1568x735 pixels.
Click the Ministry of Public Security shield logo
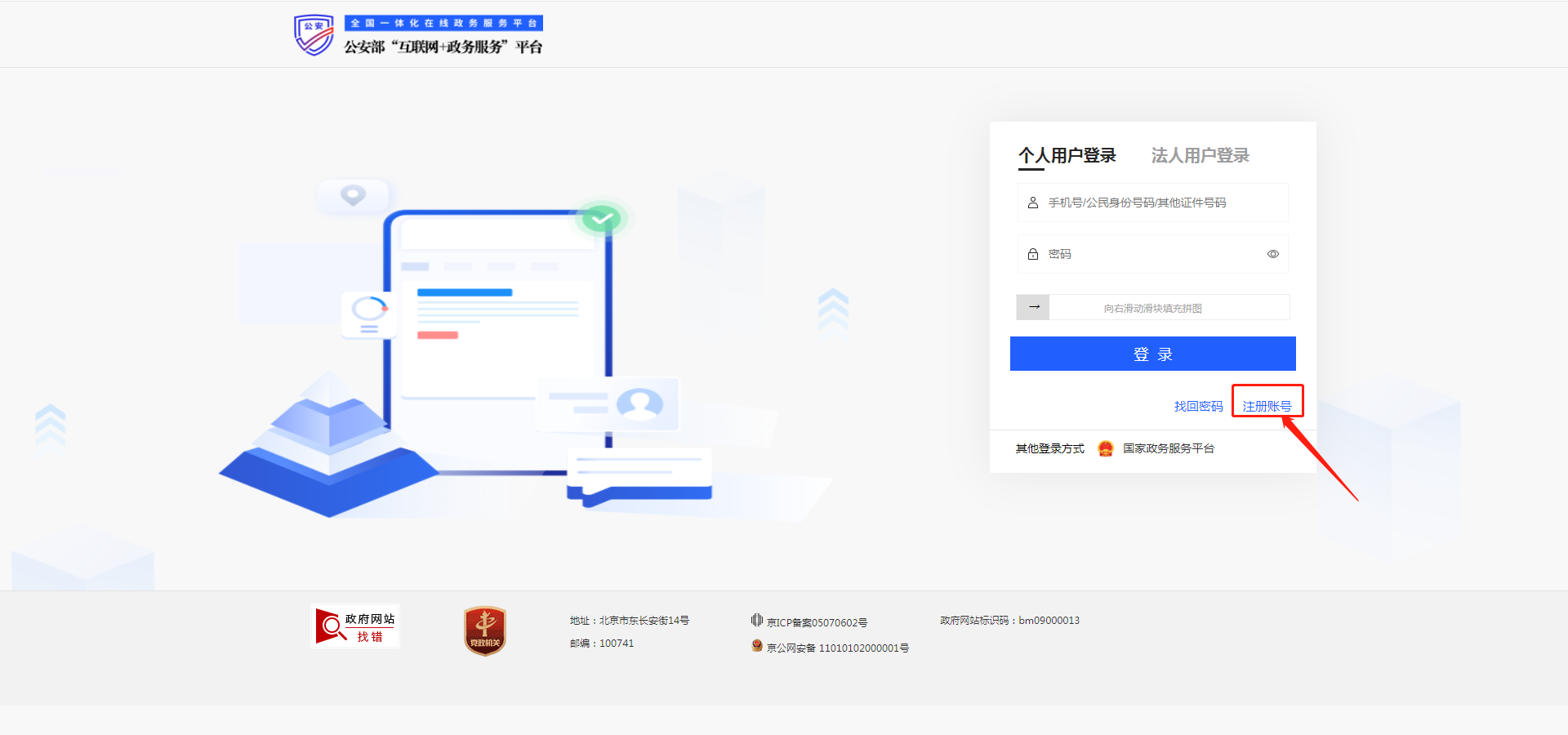(x=314, y=35)
